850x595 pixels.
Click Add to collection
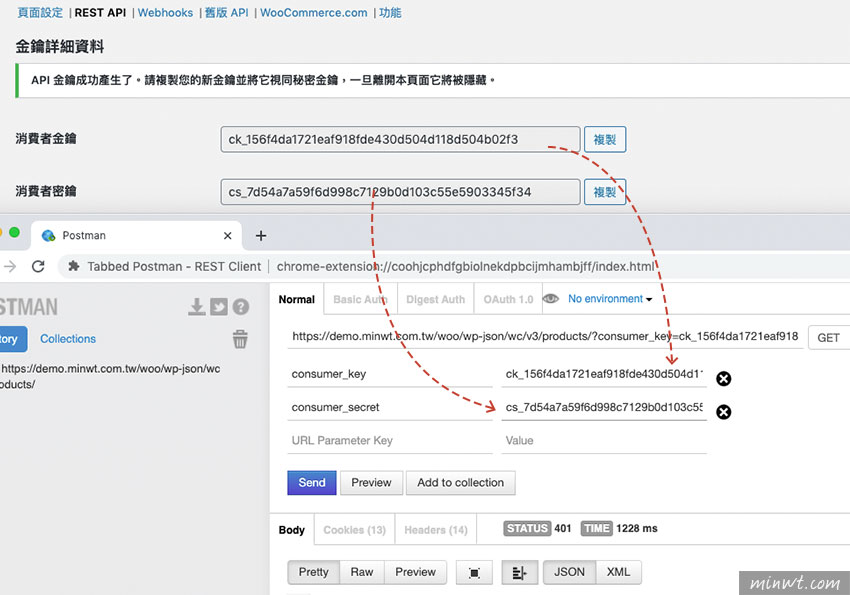tap(460, 482)
